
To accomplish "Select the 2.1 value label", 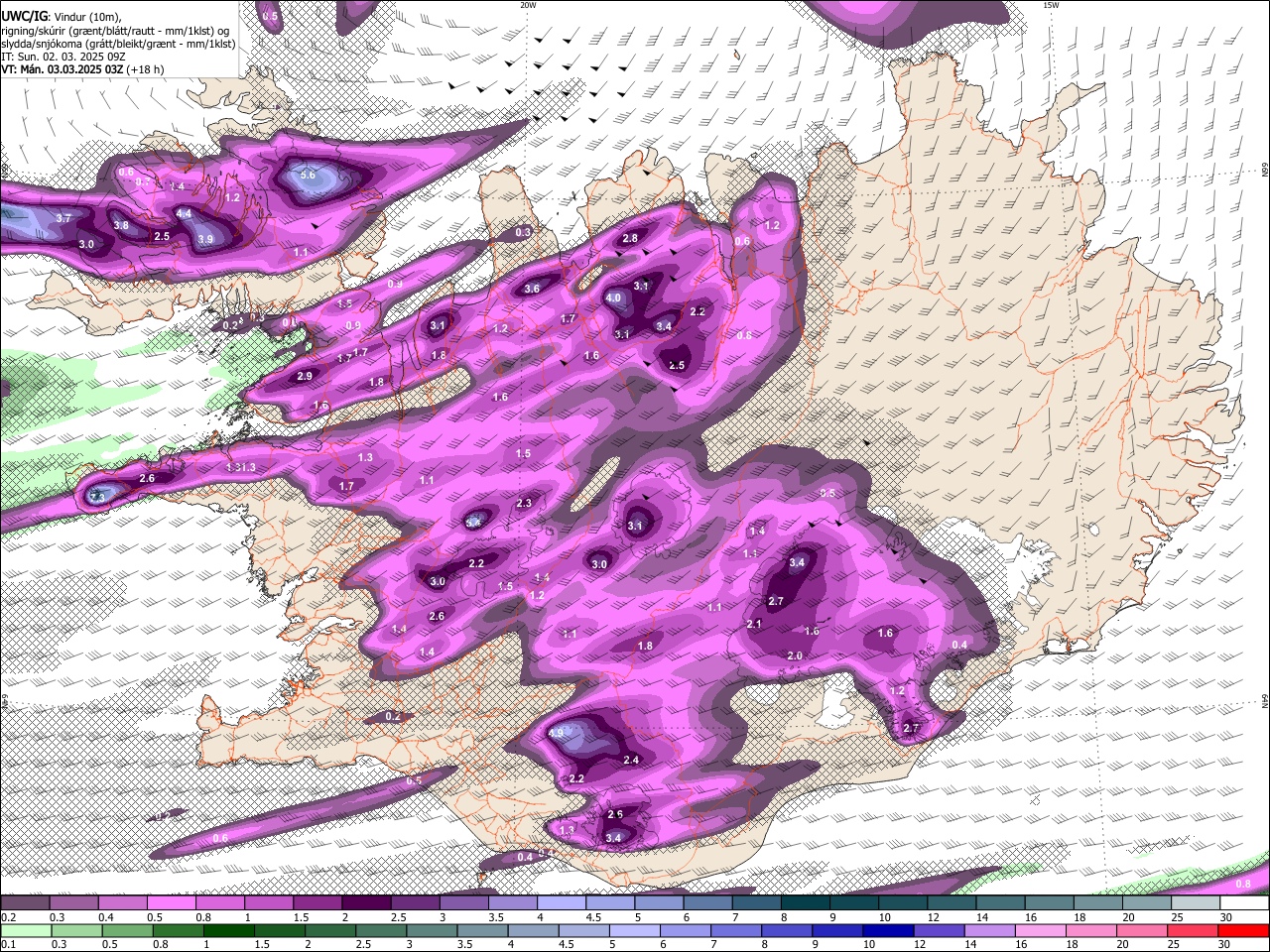I will click(x=754, y=624).
